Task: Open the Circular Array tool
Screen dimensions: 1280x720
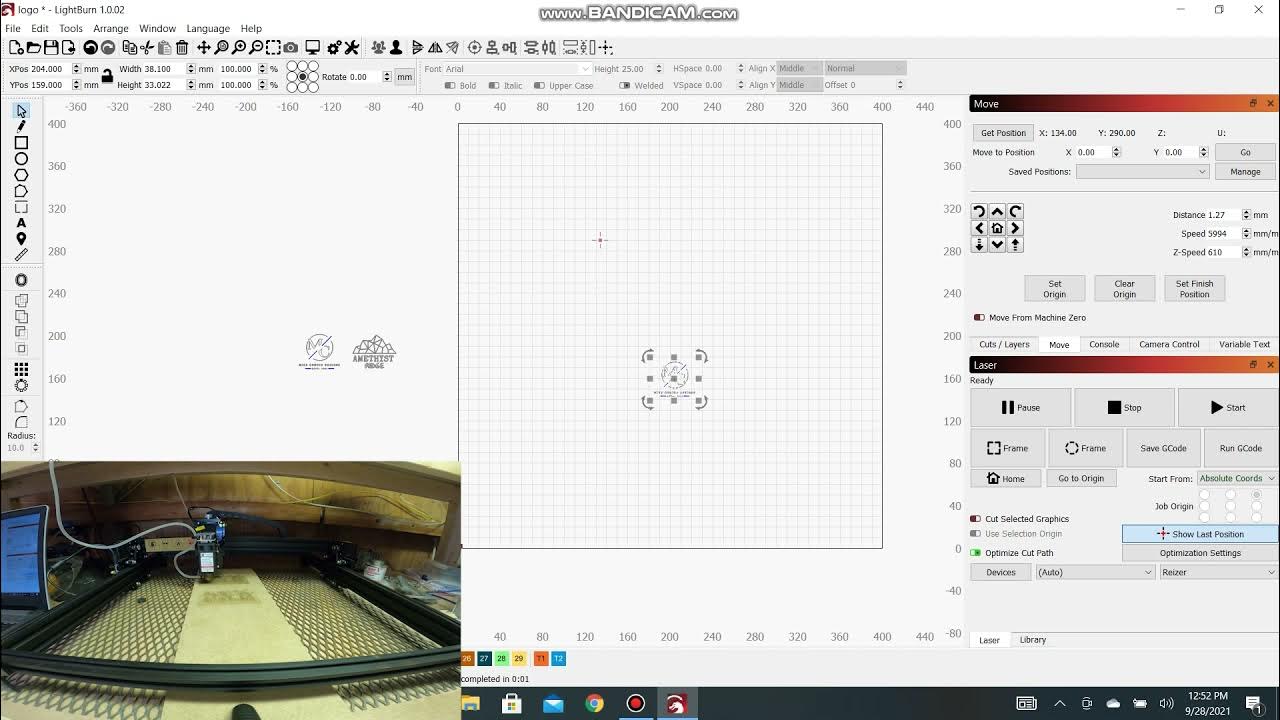Action: [x=21, y=385]
